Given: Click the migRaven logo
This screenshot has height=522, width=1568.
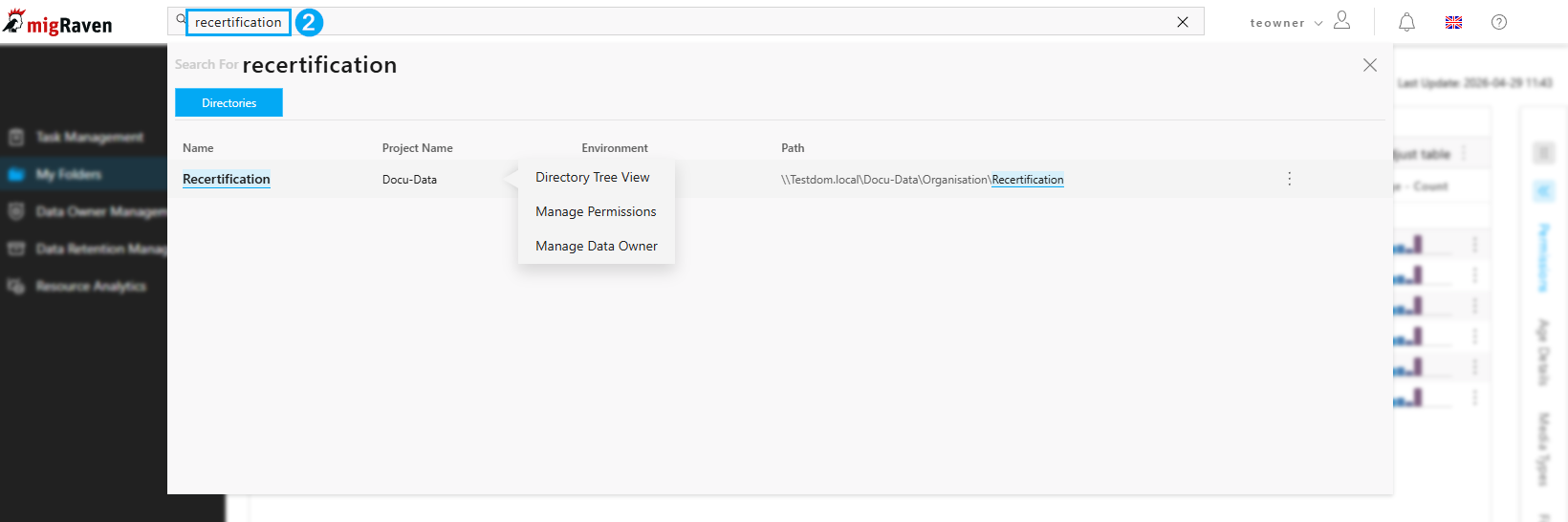Looking at the screenshot, I should tap(57, 22).
